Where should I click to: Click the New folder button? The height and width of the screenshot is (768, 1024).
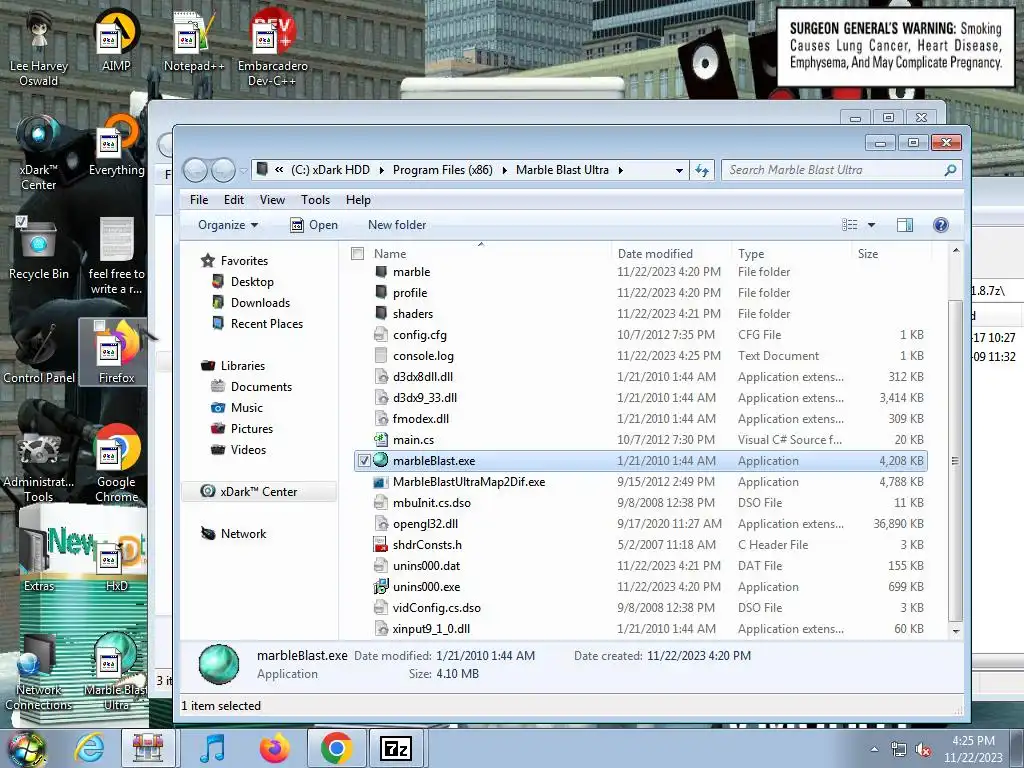click(x=397, y=225)
